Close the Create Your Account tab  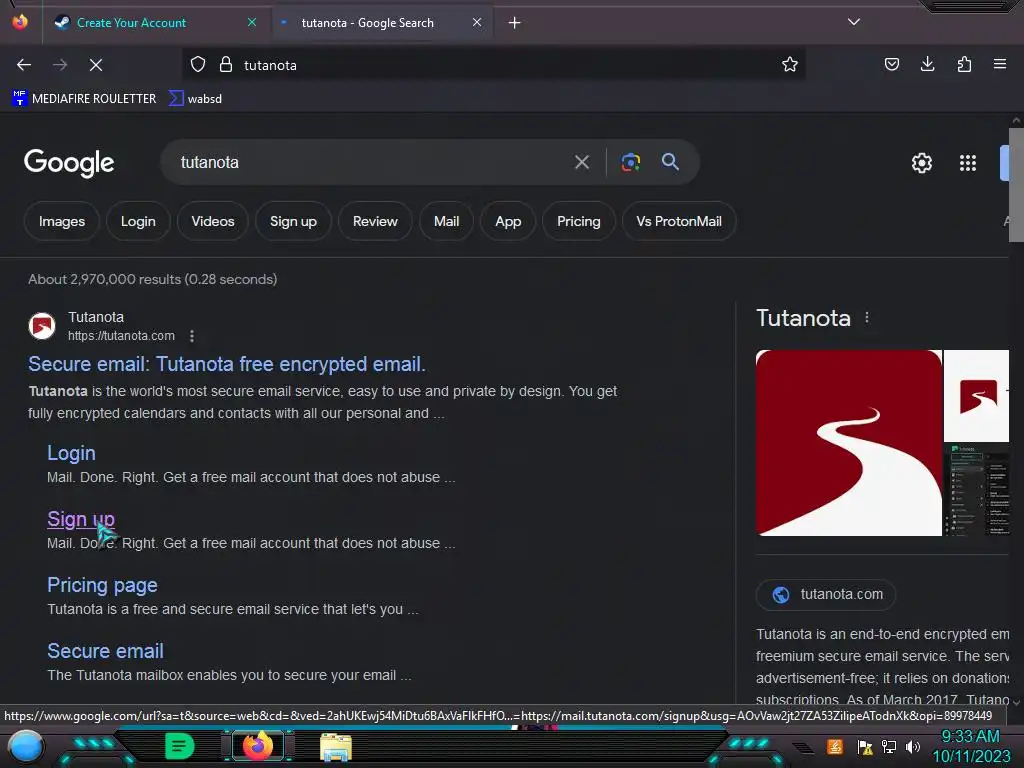click(252, 23)
